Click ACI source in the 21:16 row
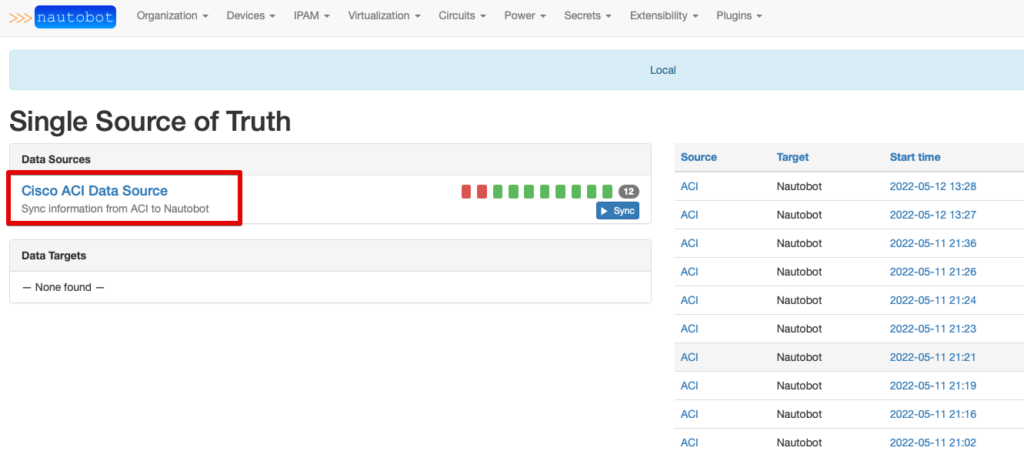 point(689,414)
